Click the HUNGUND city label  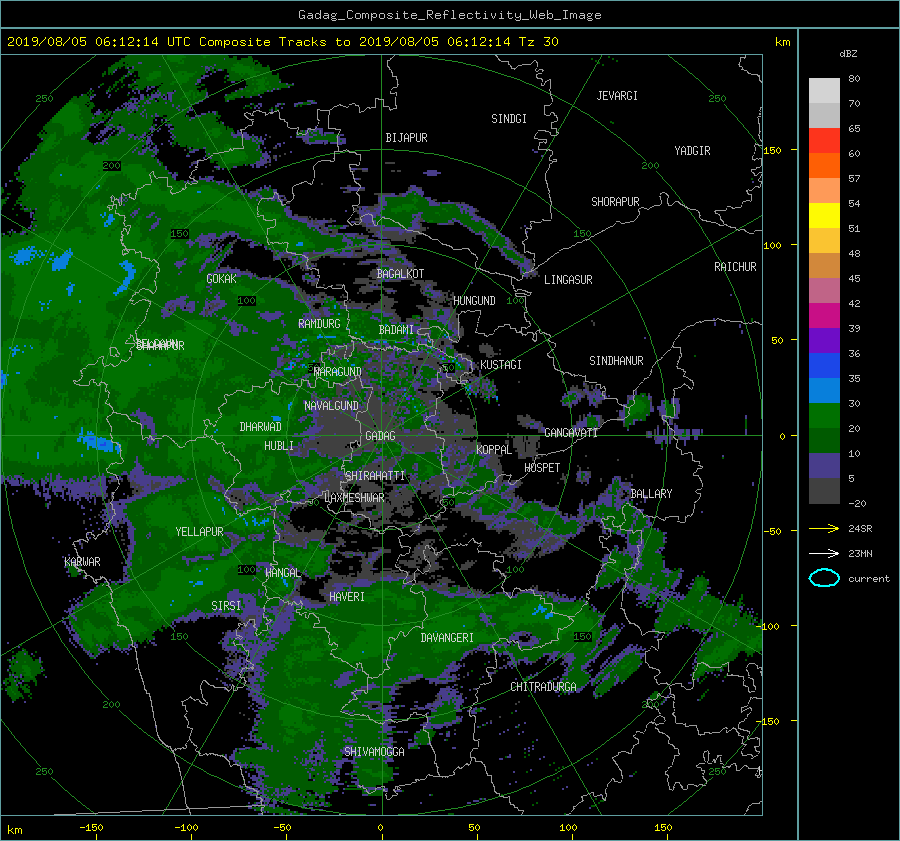tap(474, 301)
